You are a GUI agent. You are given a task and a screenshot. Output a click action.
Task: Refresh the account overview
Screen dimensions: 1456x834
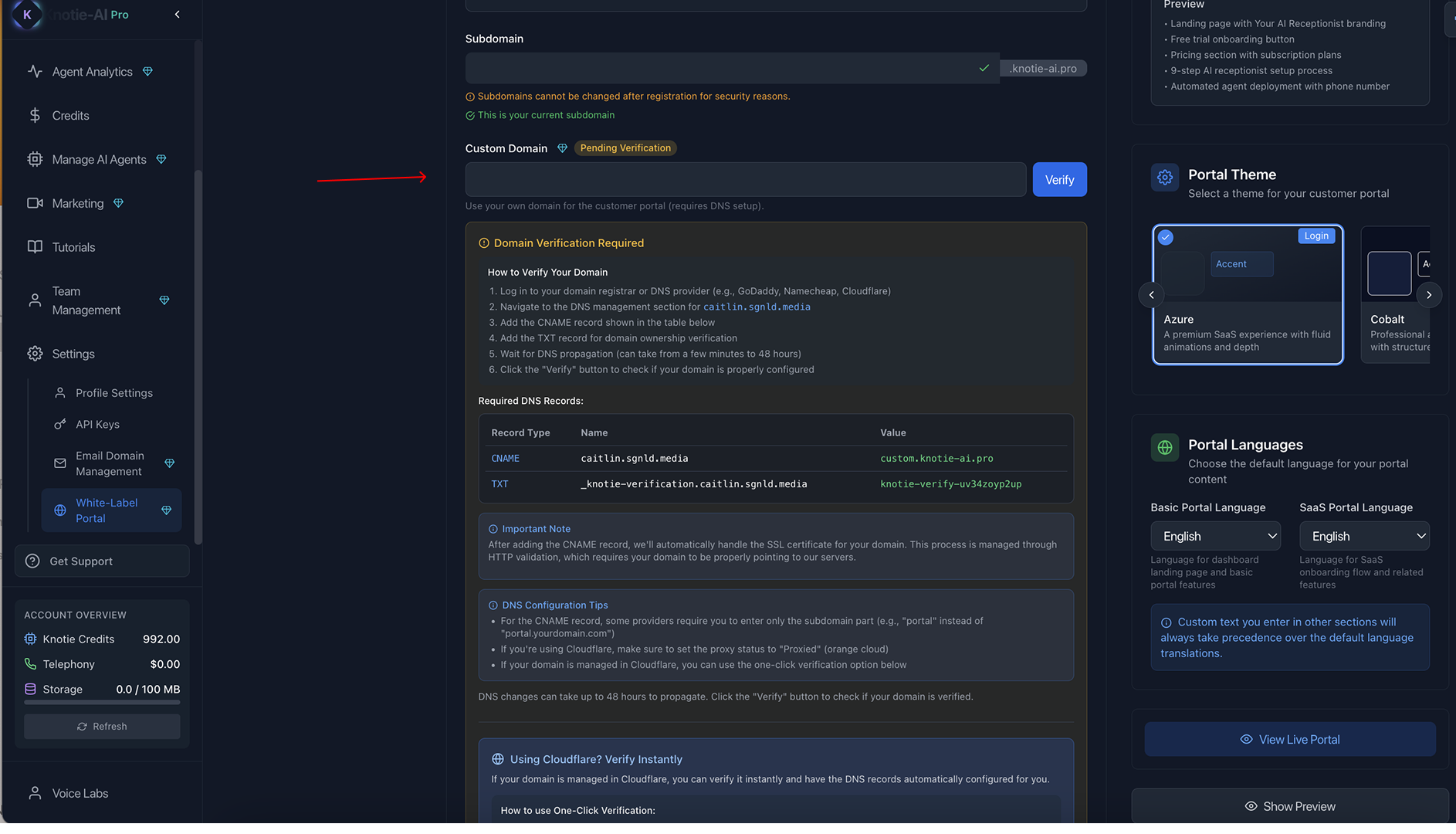pos(102,727)
